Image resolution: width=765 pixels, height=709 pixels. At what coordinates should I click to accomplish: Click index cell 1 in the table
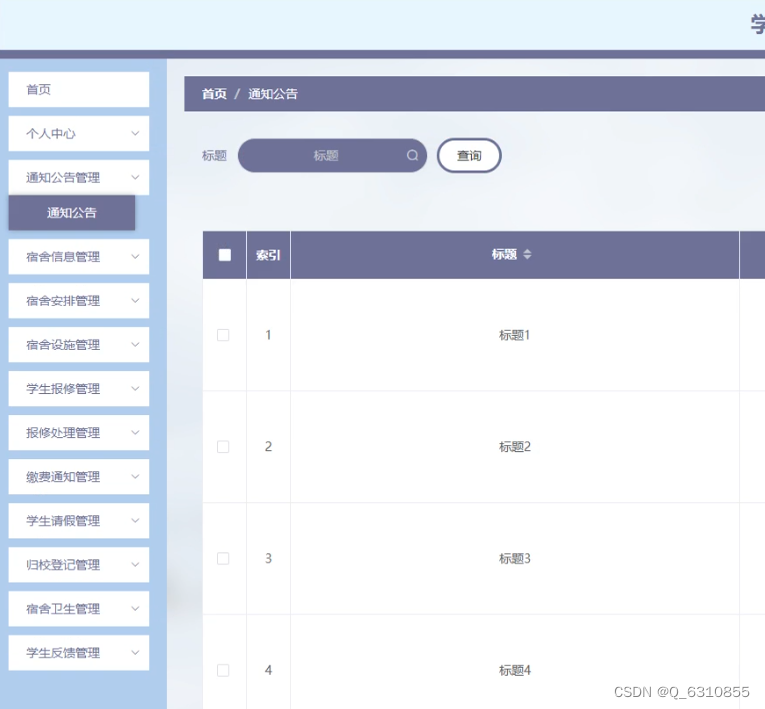[x=268, y=335]
